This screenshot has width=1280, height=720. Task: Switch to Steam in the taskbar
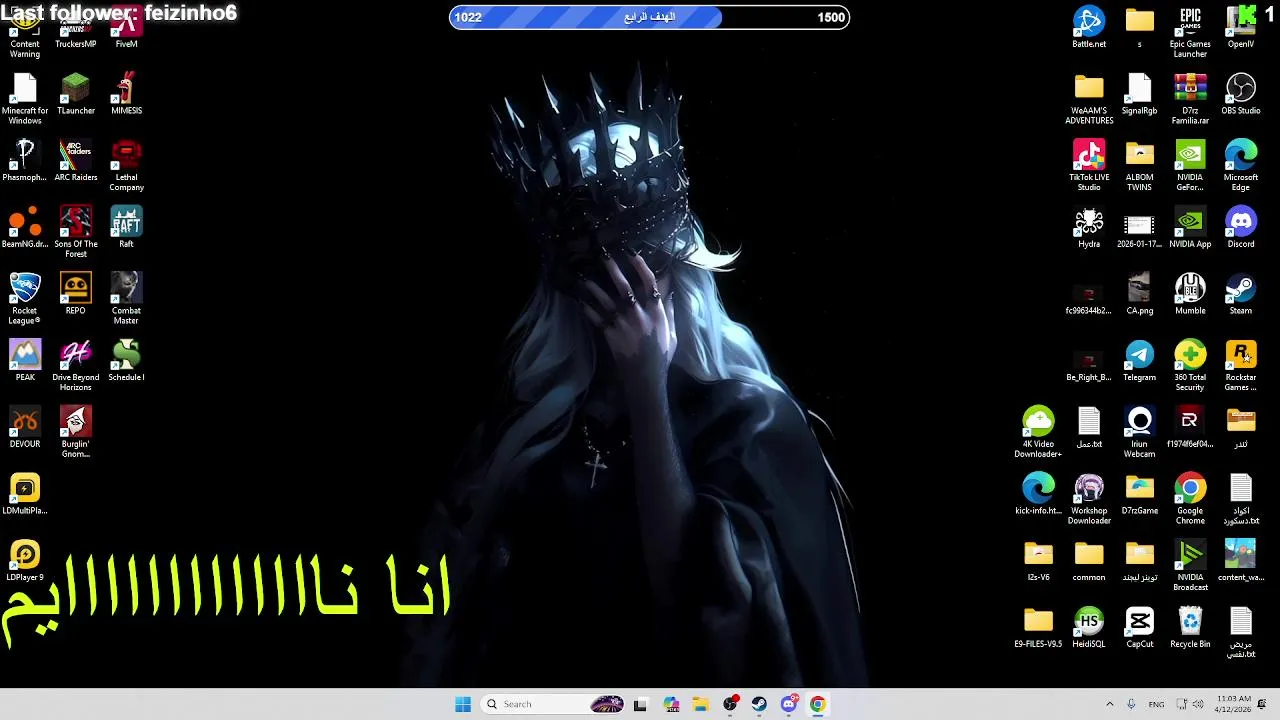[759, 704]
